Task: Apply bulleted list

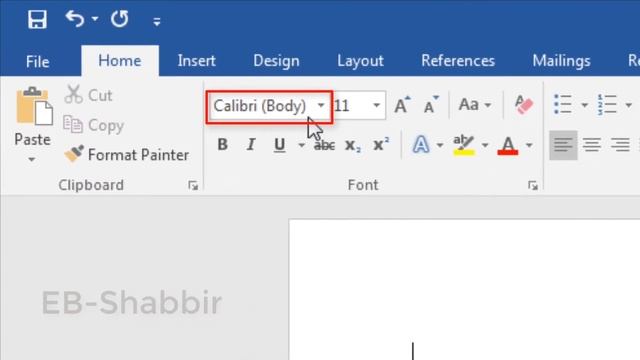Action: (563, 104)
